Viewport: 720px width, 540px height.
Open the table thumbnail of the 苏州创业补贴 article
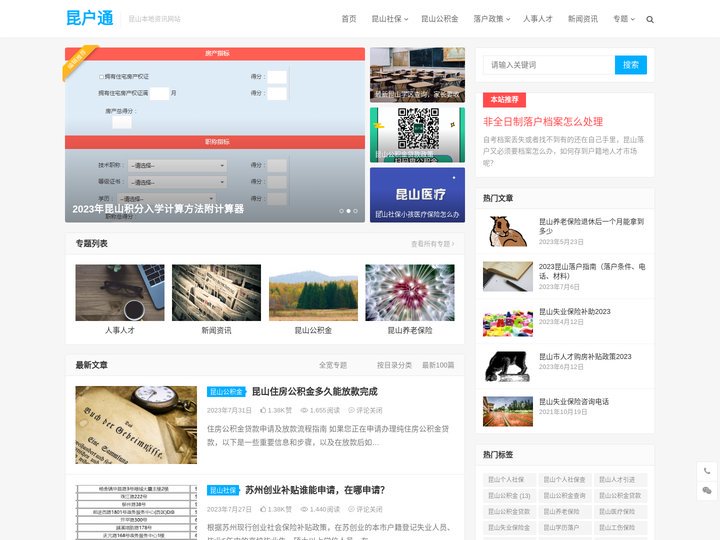point(136,512)
